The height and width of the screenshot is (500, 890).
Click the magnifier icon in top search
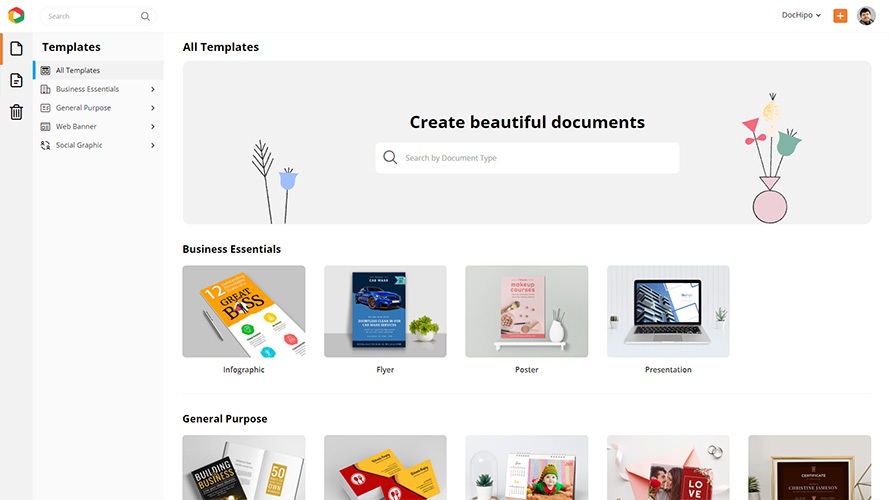[145, 16]
